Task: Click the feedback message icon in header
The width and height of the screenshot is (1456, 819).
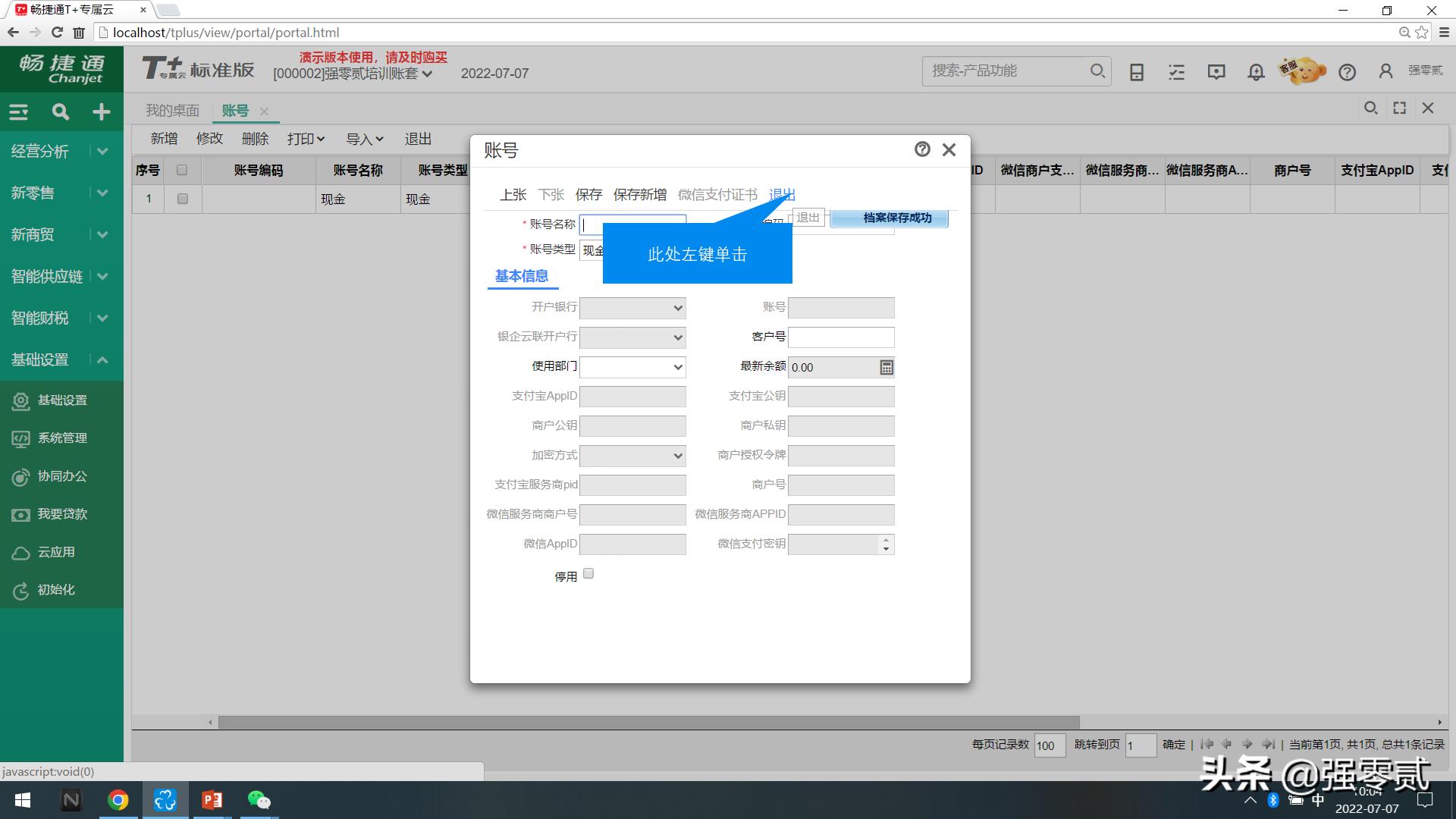Action: [x=1216, y=71]
